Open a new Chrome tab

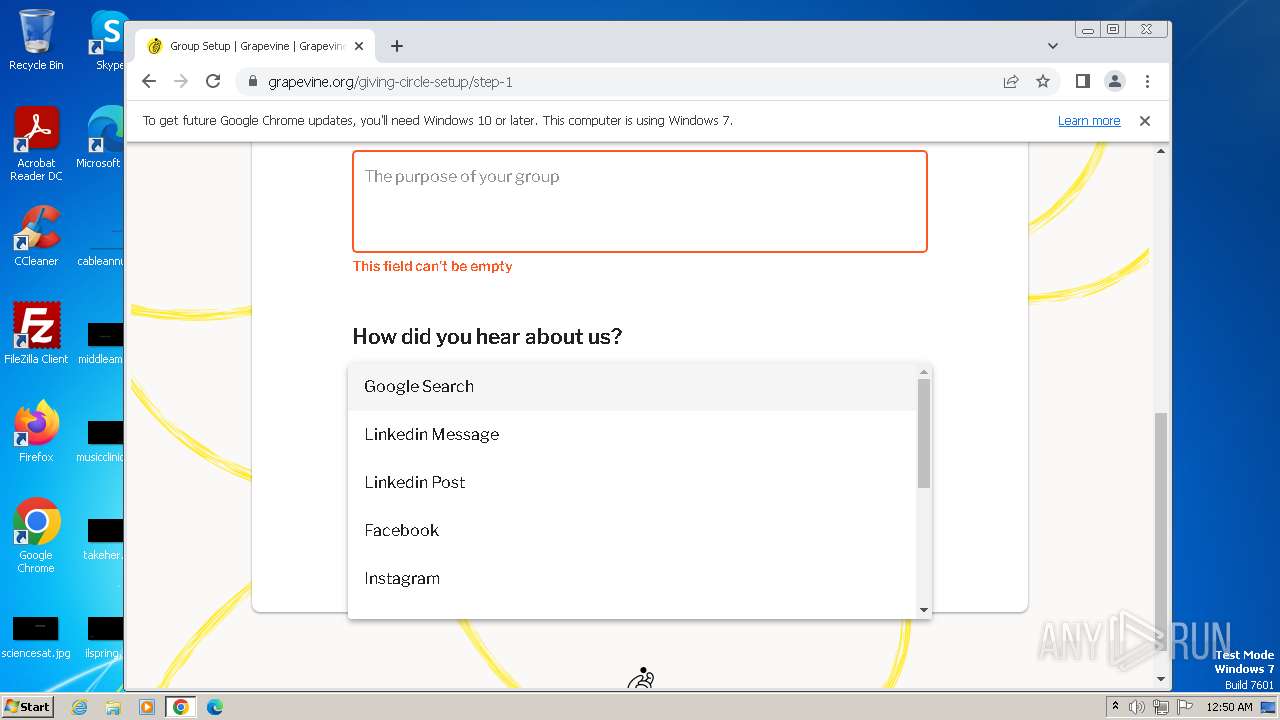397,46
